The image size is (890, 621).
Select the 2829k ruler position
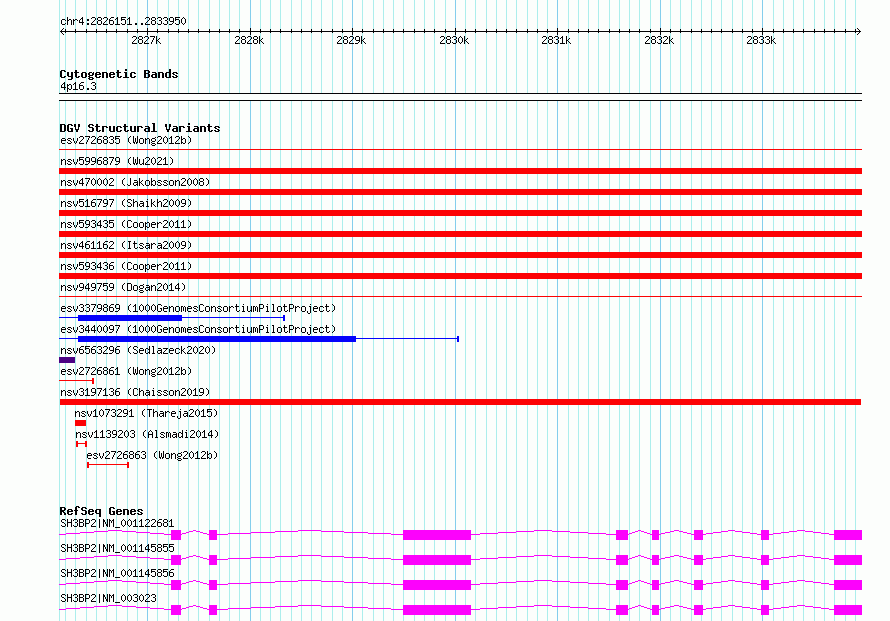point(351,40)
